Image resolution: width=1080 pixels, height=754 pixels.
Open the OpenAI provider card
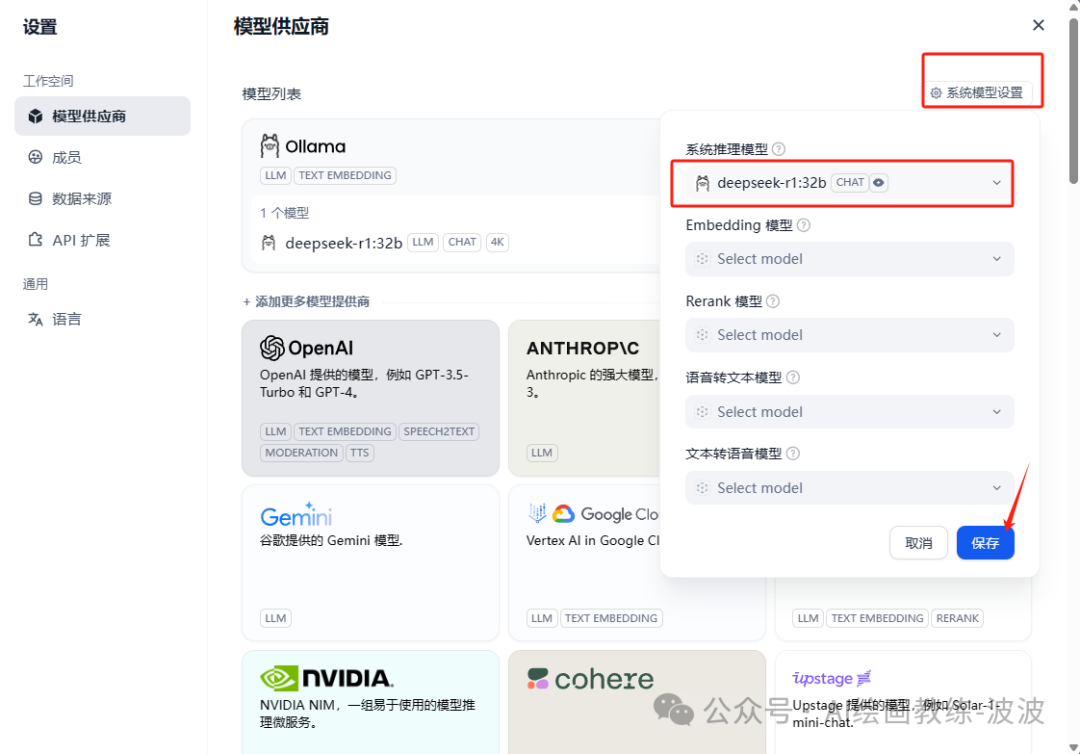tap(371, 398)
